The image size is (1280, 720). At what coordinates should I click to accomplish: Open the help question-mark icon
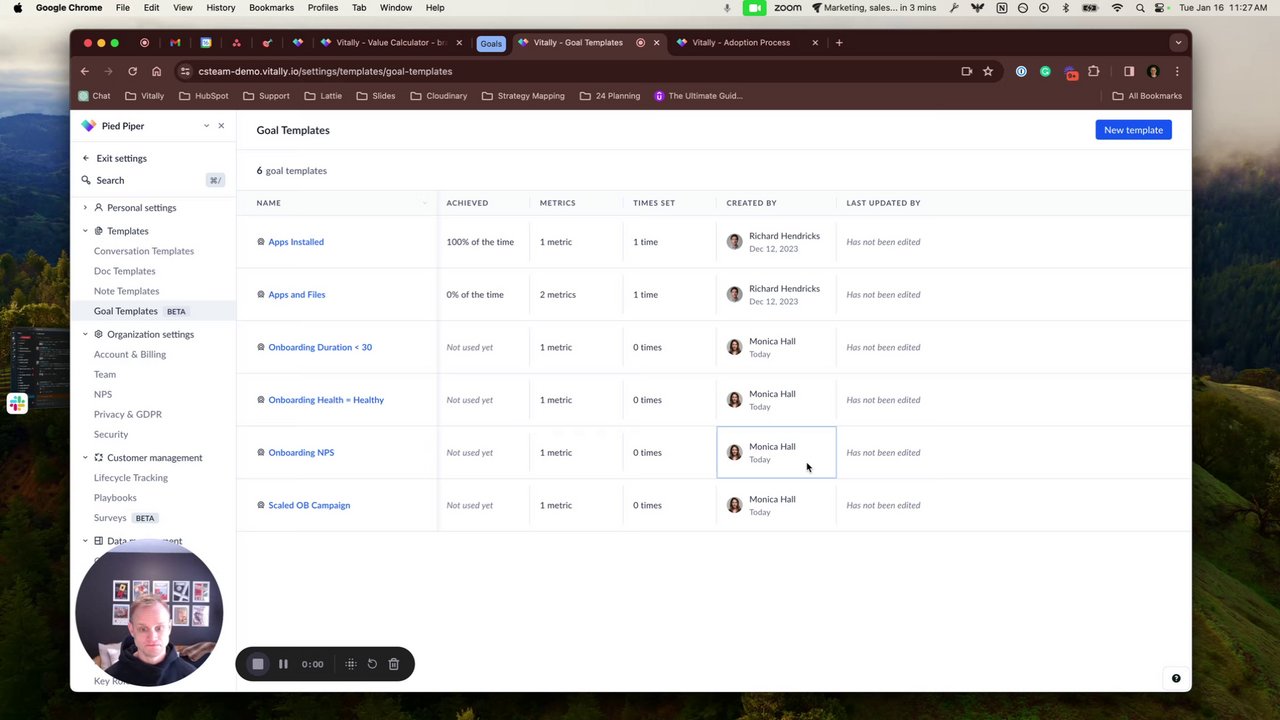pos(1176,678)
